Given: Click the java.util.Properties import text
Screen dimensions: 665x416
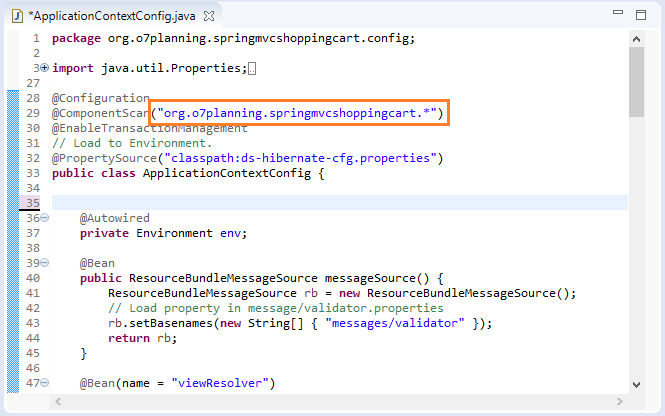Looking at the screenshot, I should [170, 68].
